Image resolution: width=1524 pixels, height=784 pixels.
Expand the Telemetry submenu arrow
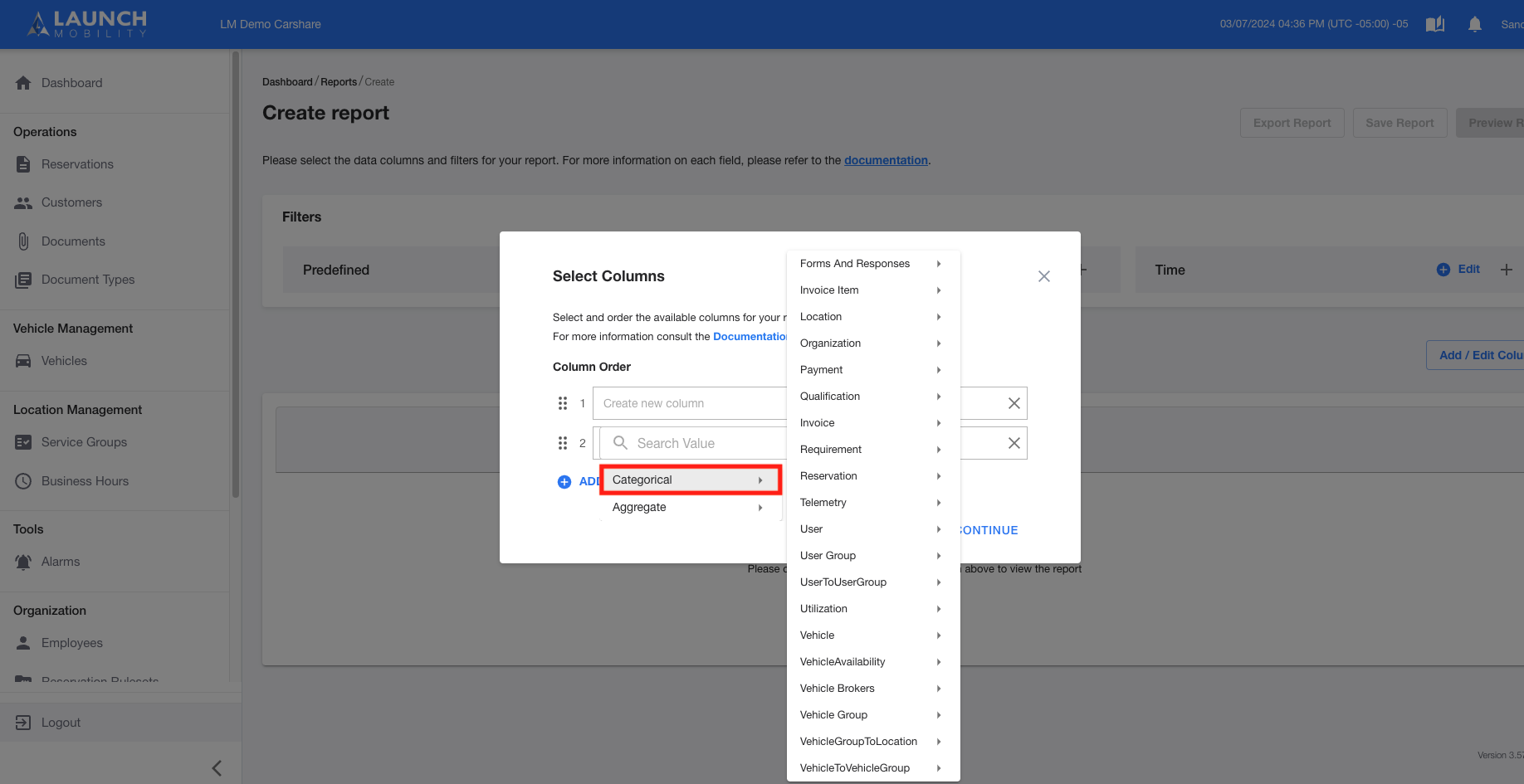[x=939, y=503]
